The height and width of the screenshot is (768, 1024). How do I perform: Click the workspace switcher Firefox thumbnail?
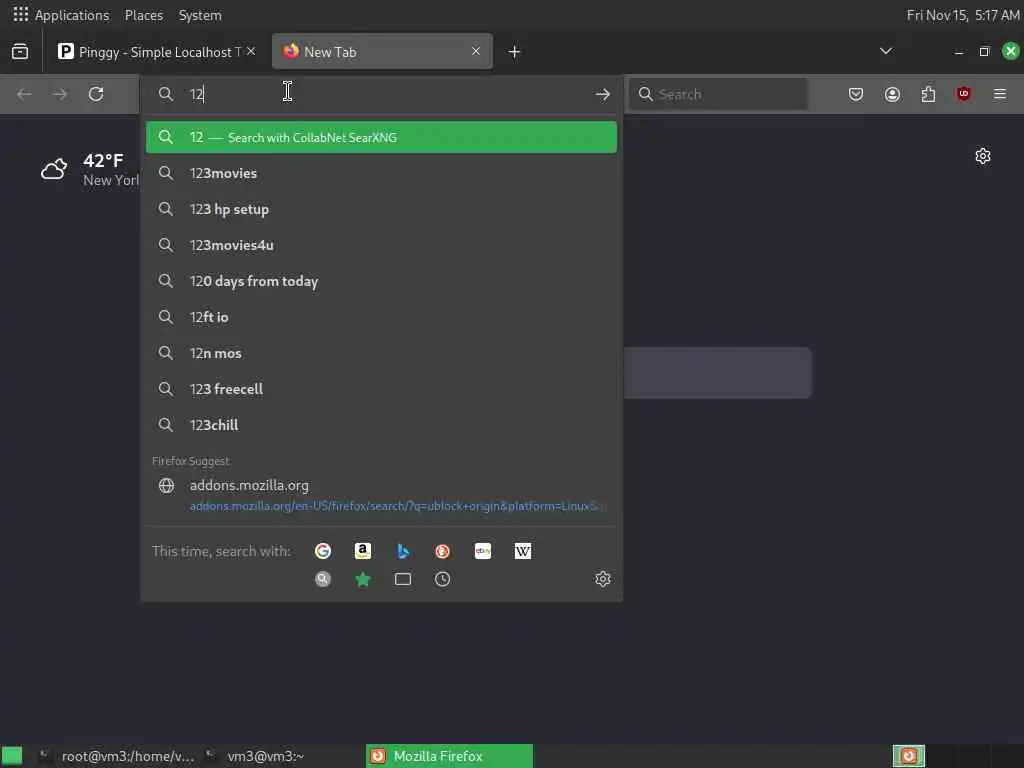[x=908, y=756]
